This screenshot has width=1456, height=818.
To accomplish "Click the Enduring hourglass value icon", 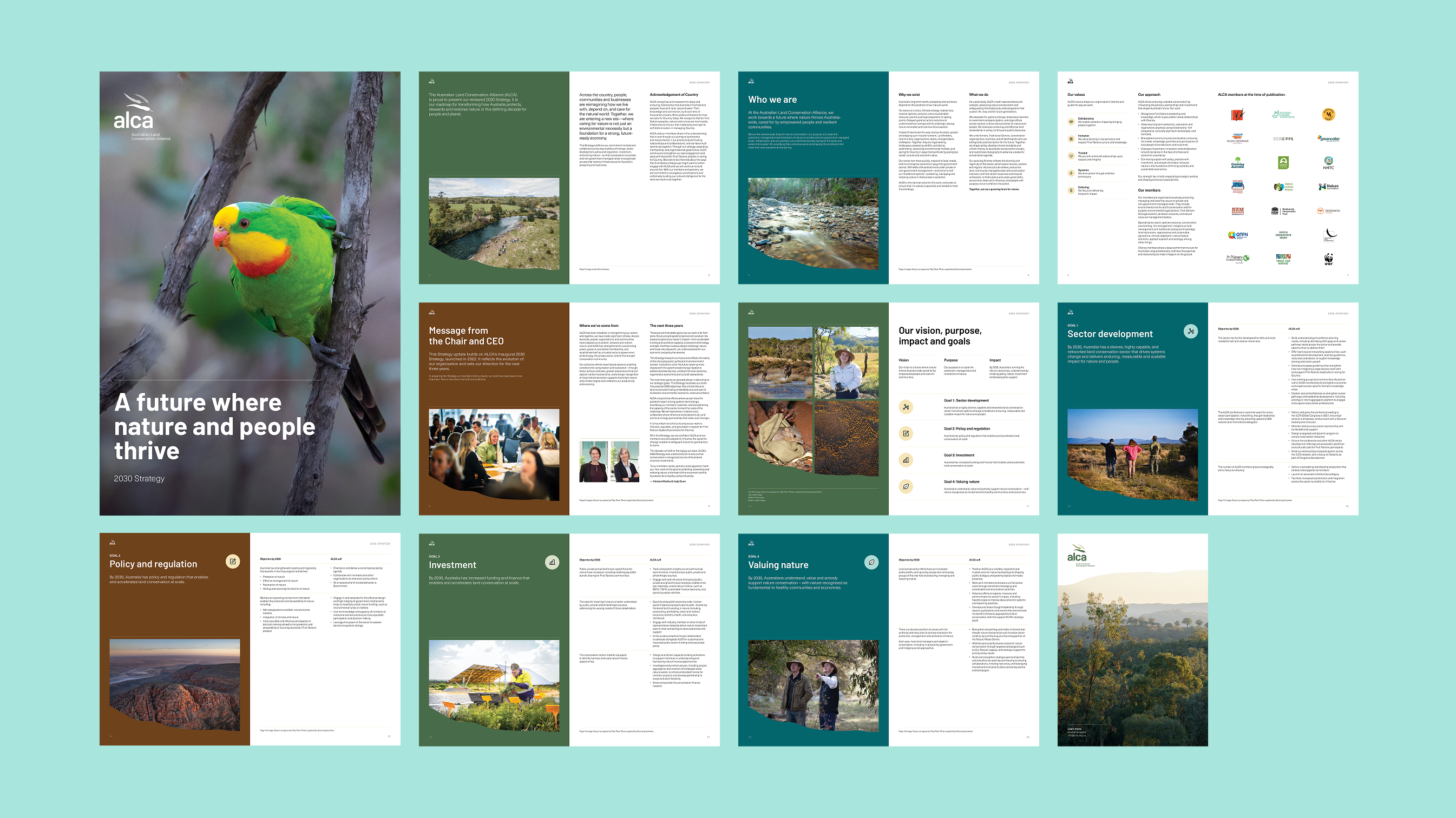I will click(x=1071, y=190).
